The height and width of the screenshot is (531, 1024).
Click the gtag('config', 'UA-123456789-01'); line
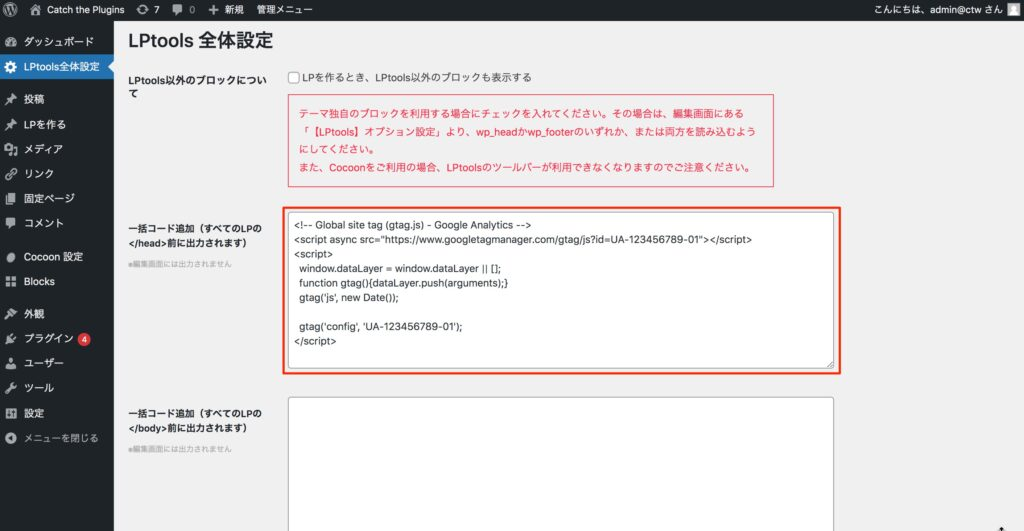(381, 327)
